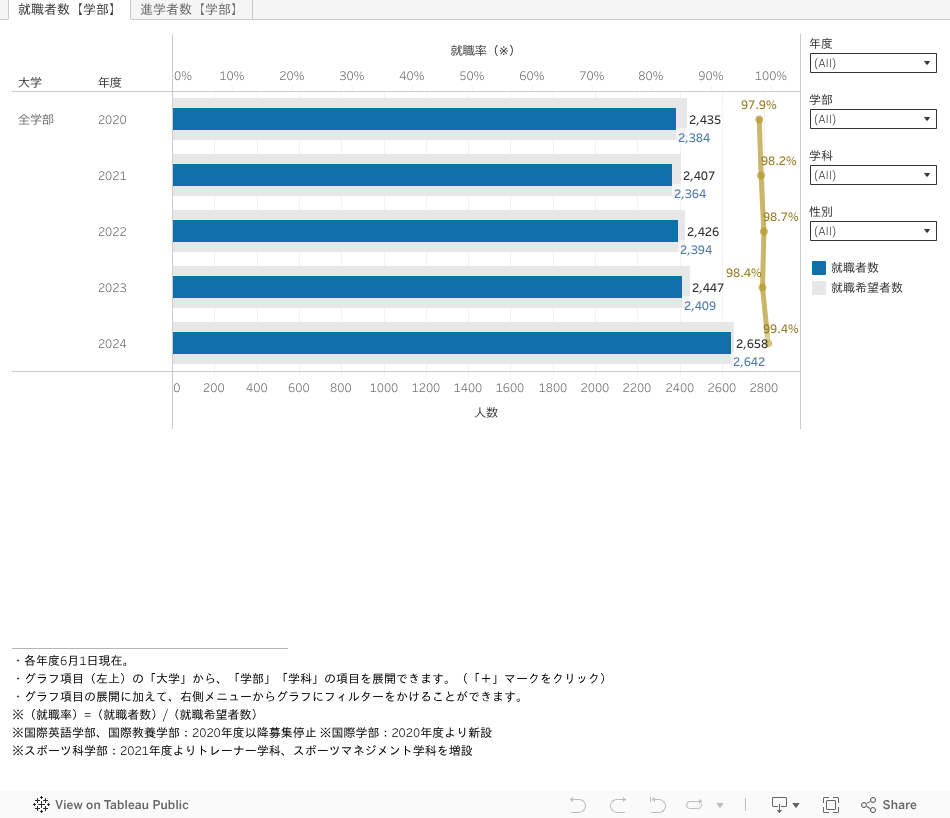Click View on Tableau Public link
Screen dimensions: 950x818
[121, 805]
